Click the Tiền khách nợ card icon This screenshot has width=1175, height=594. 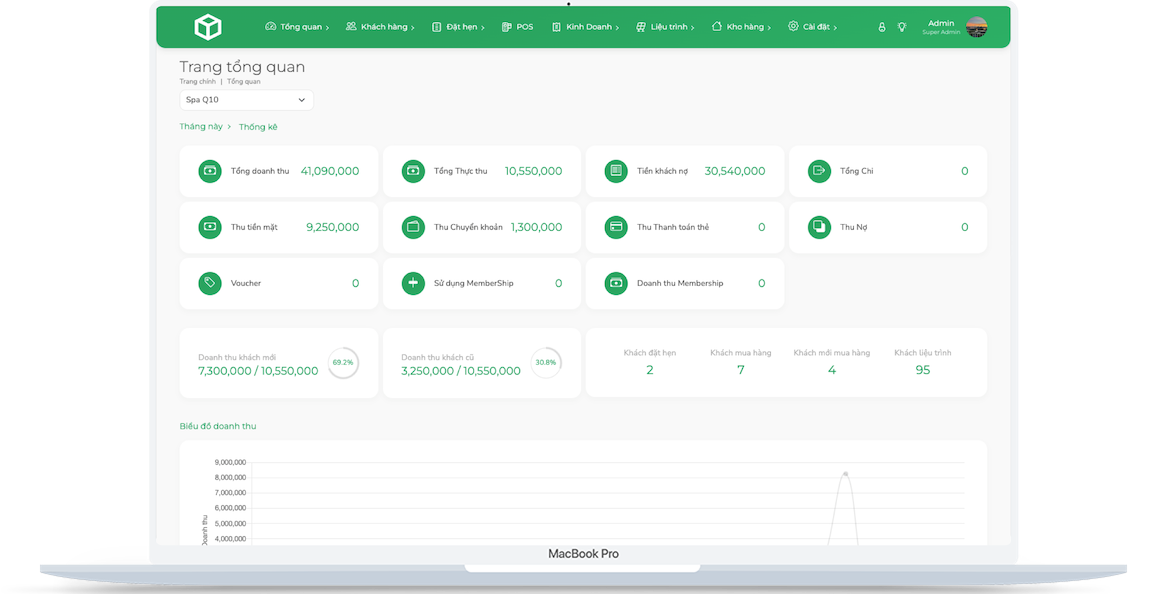[616, 171]
